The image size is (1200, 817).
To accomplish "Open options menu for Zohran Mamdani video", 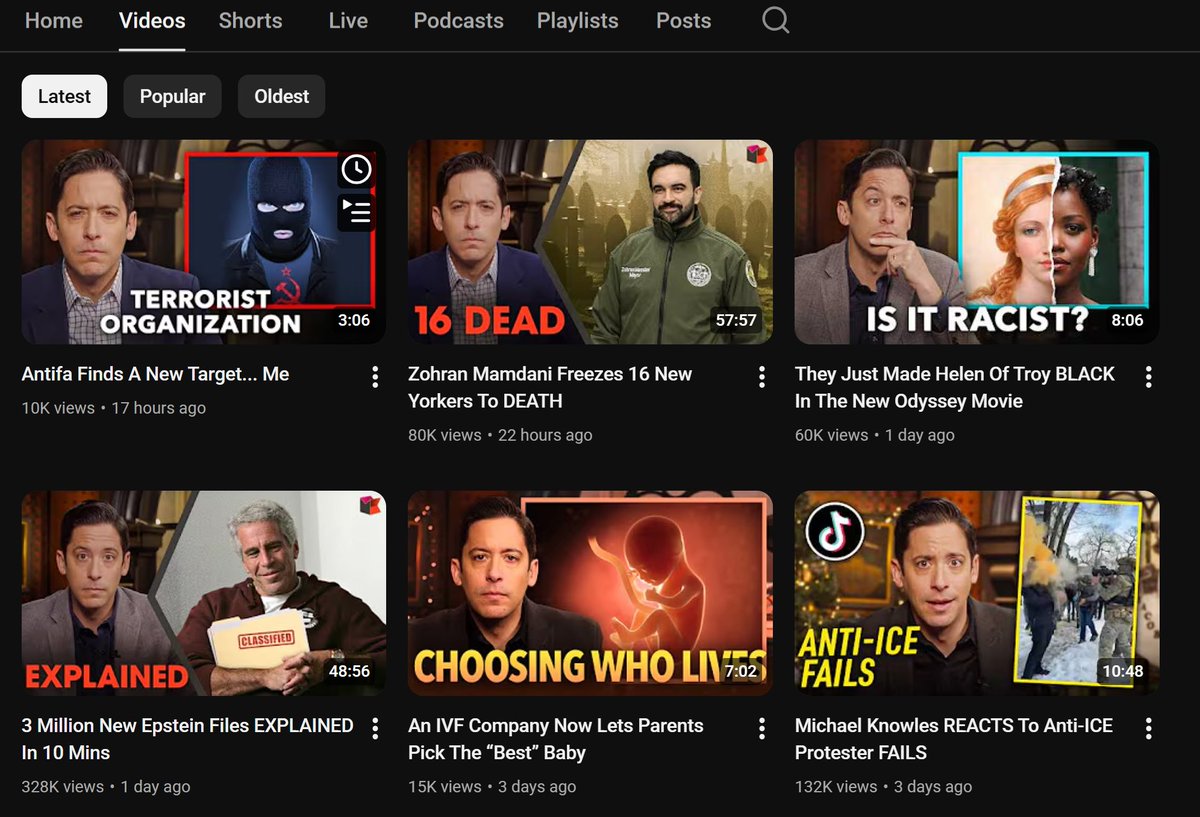I will point(761,376).
